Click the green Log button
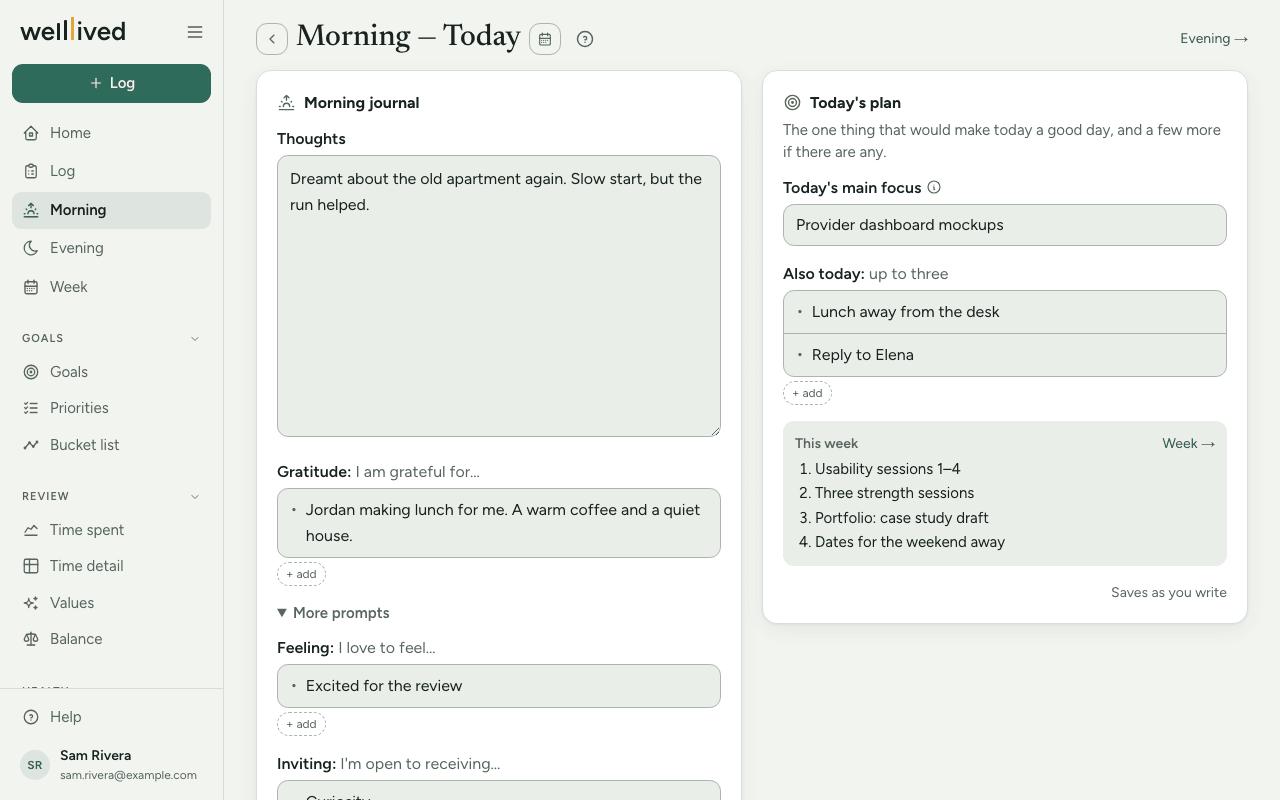 (111, 83)
